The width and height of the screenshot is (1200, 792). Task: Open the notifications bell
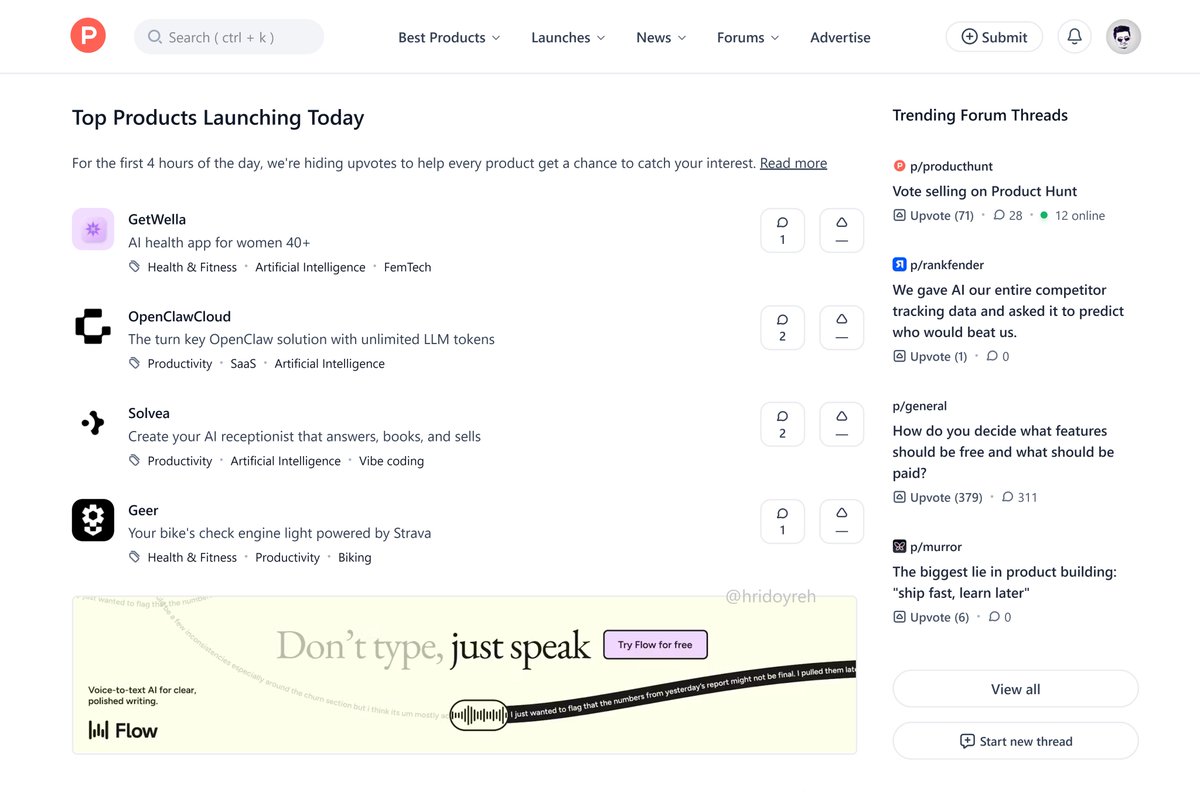click(x=1075, y=37)
